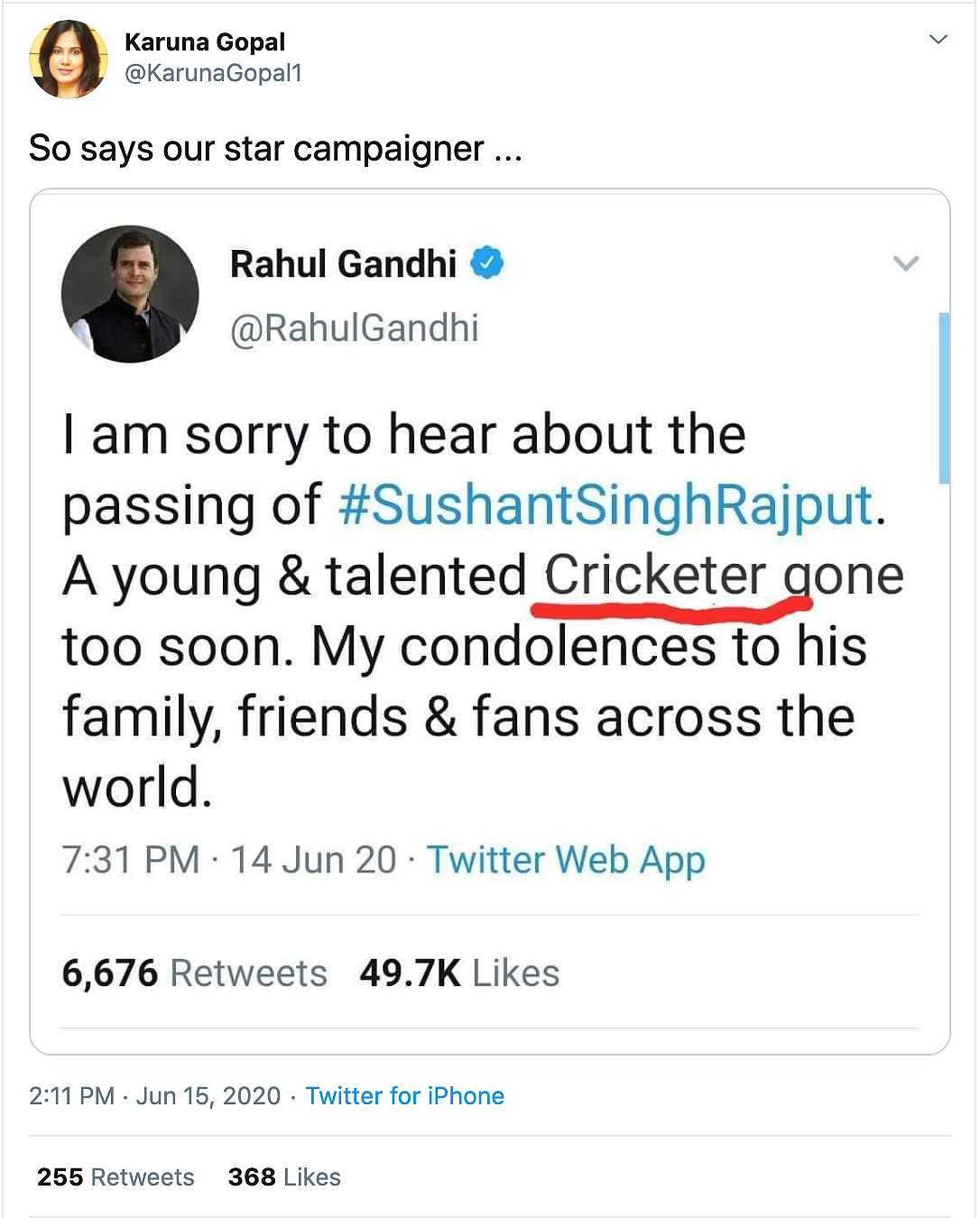Click the Twitter for iPhone source link
This screenshot has height=1218, width=980.
[404, 1096]
